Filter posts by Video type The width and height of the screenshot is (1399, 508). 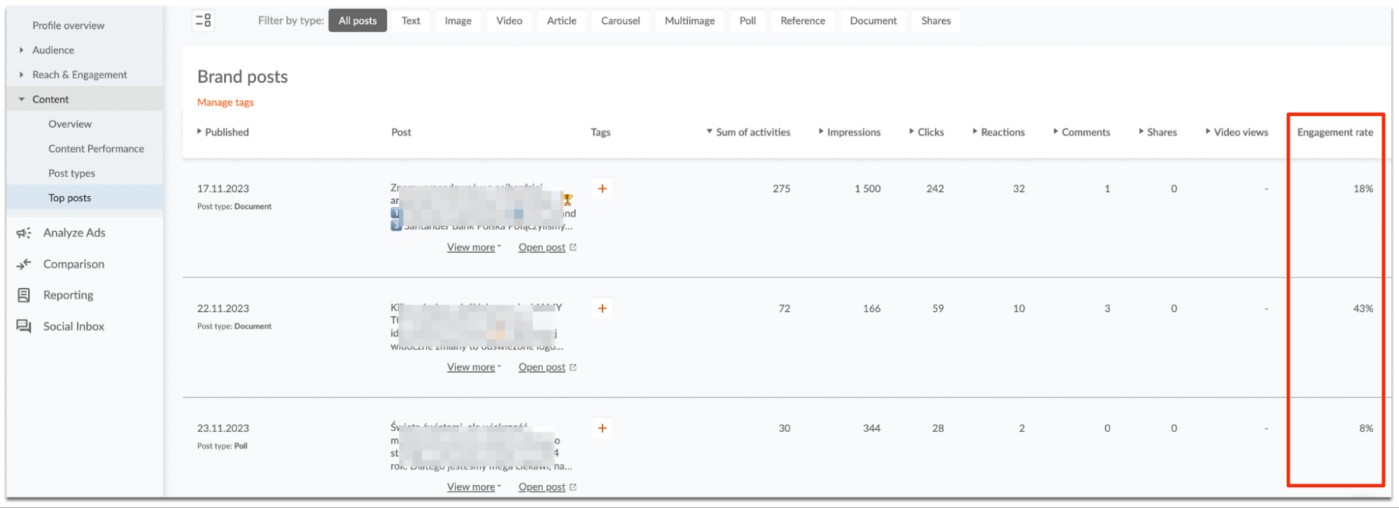pos(509,21)
